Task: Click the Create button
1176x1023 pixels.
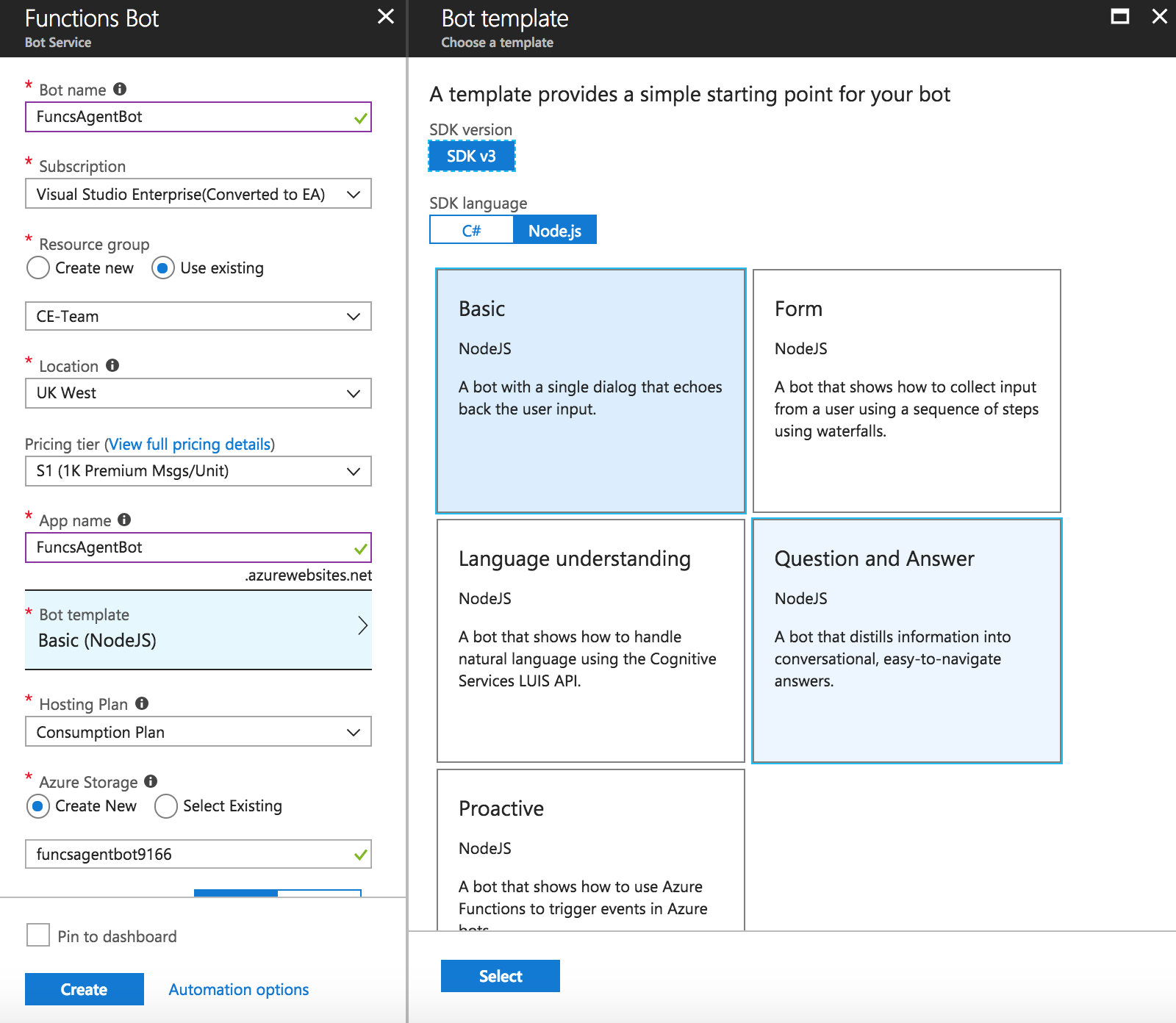Action: click(85, 989)
